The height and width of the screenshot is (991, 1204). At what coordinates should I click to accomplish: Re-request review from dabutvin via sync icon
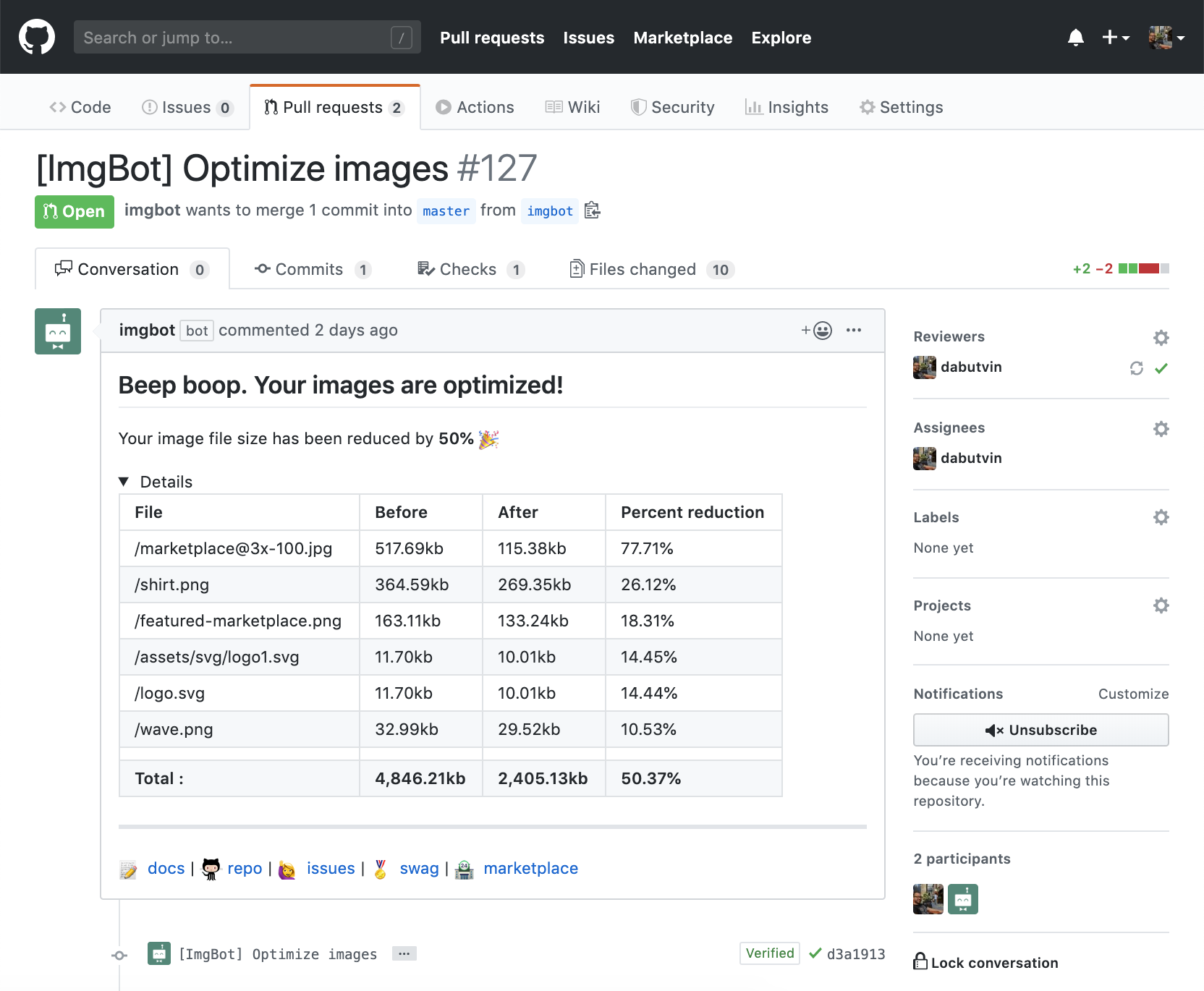[1136, 367]
